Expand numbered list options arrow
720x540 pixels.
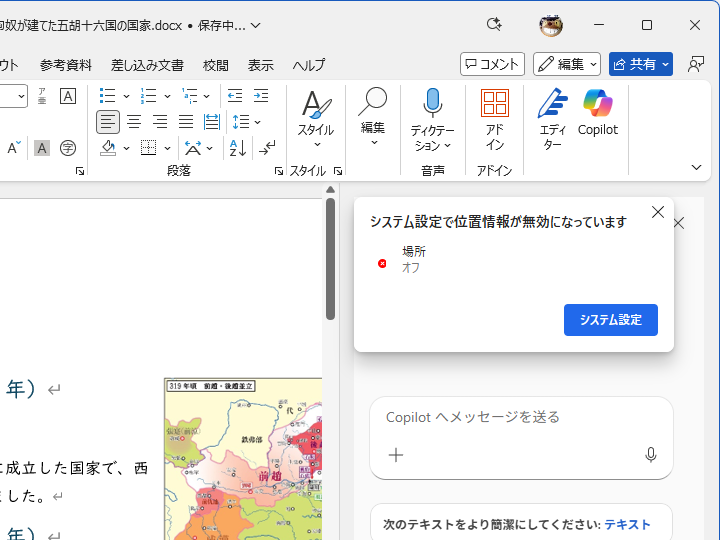point(167,96)
